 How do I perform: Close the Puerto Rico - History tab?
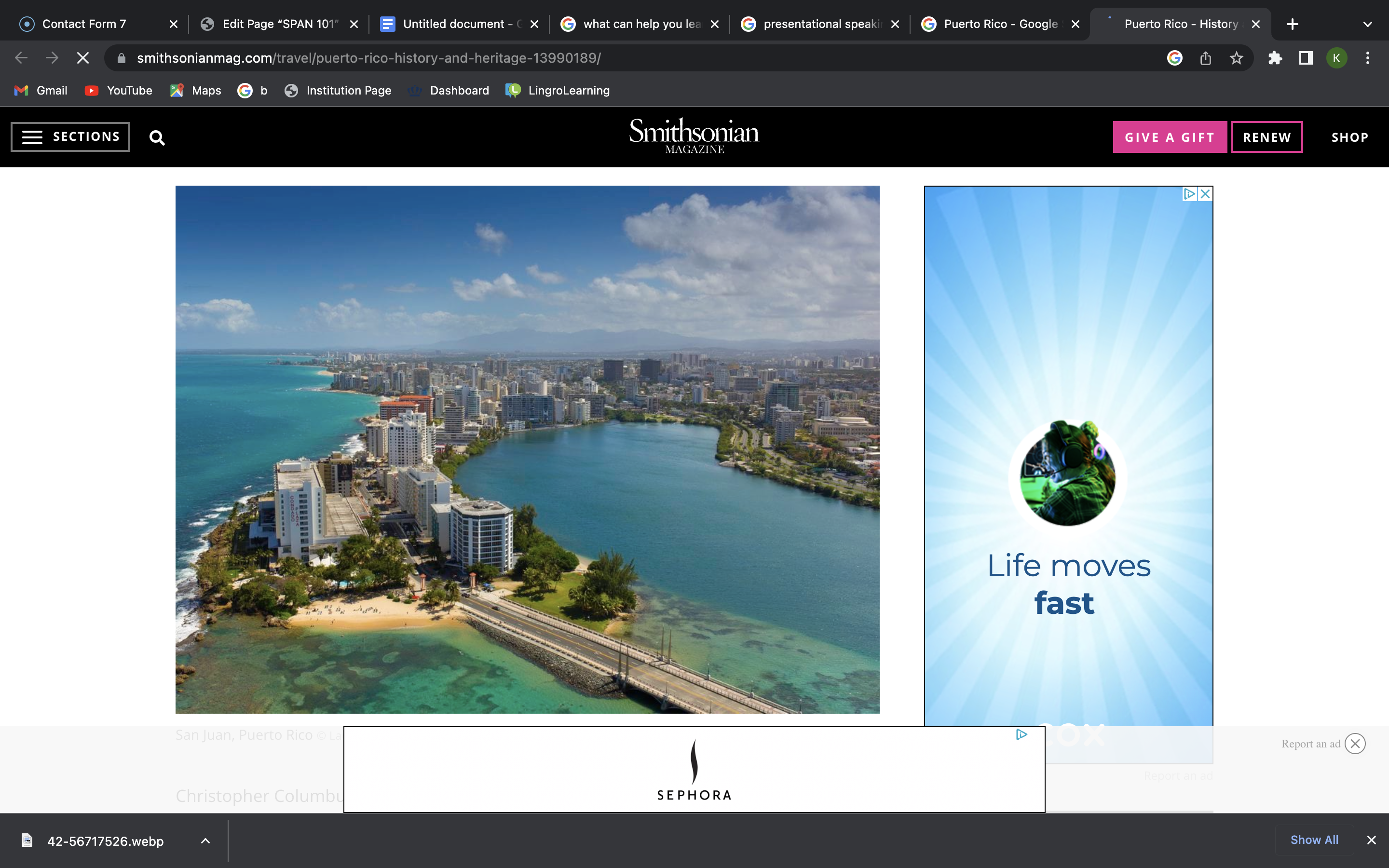click(1256, 24)
